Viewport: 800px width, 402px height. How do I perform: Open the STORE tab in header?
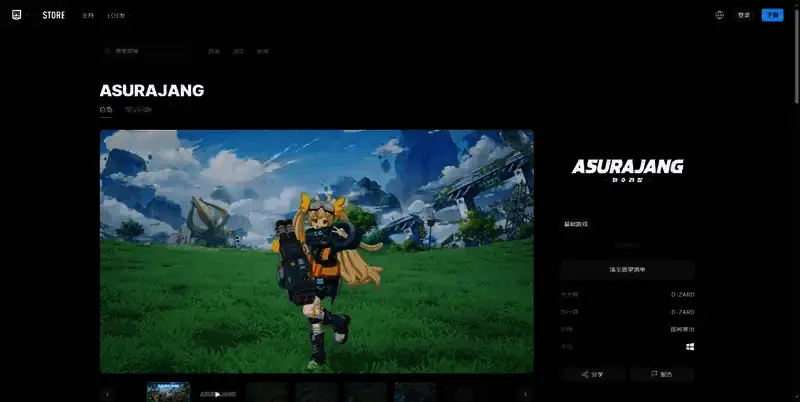(53, 15)
